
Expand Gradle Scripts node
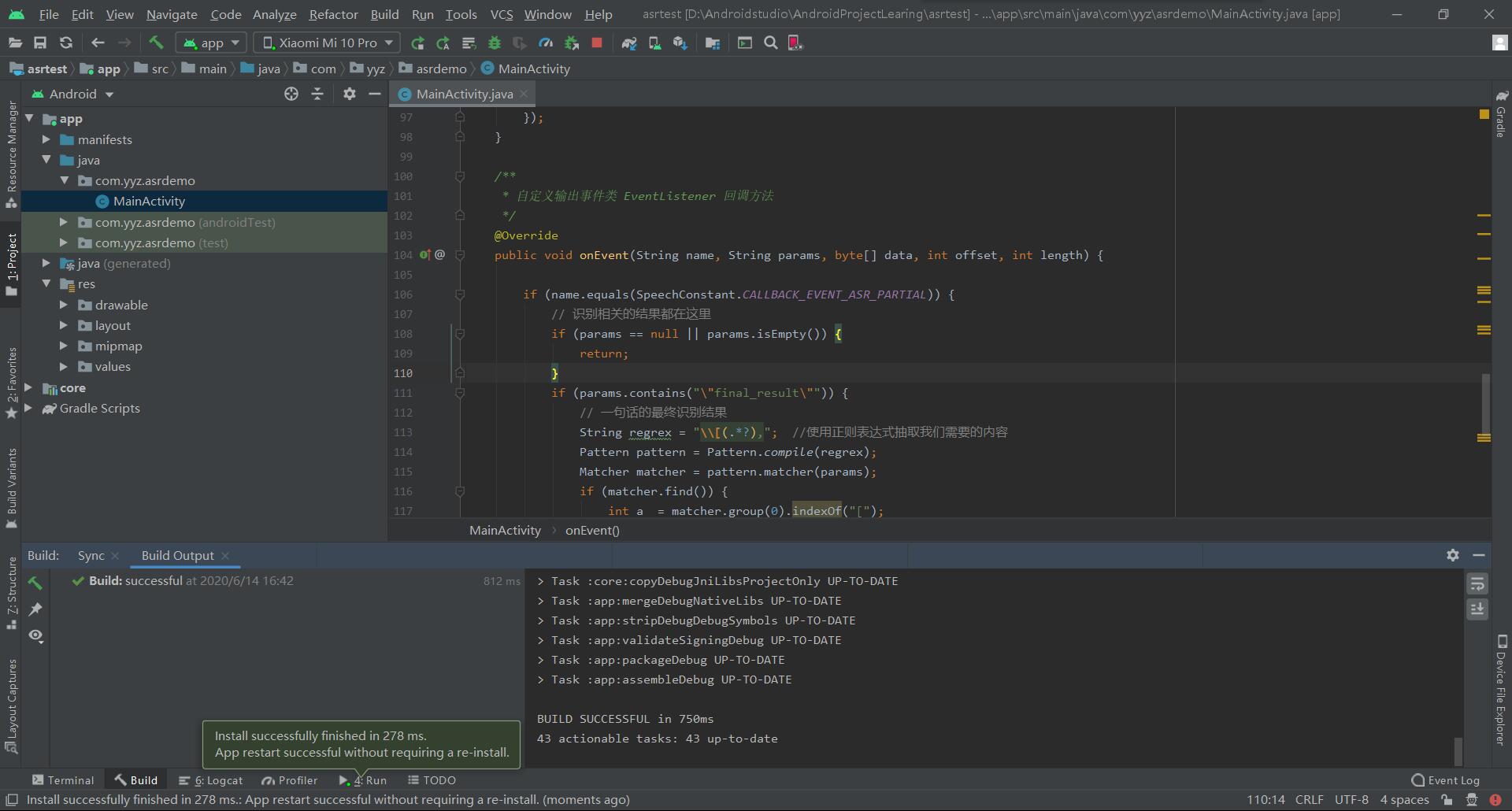click(29, 408)
